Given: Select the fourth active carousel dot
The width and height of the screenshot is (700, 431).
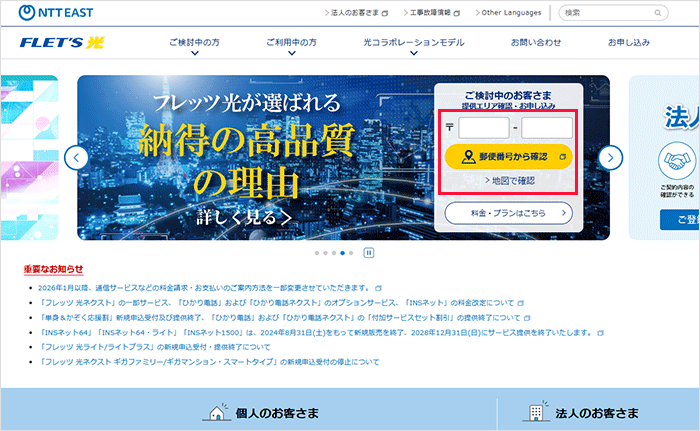Looking at the screenshot, I should 342,253.
